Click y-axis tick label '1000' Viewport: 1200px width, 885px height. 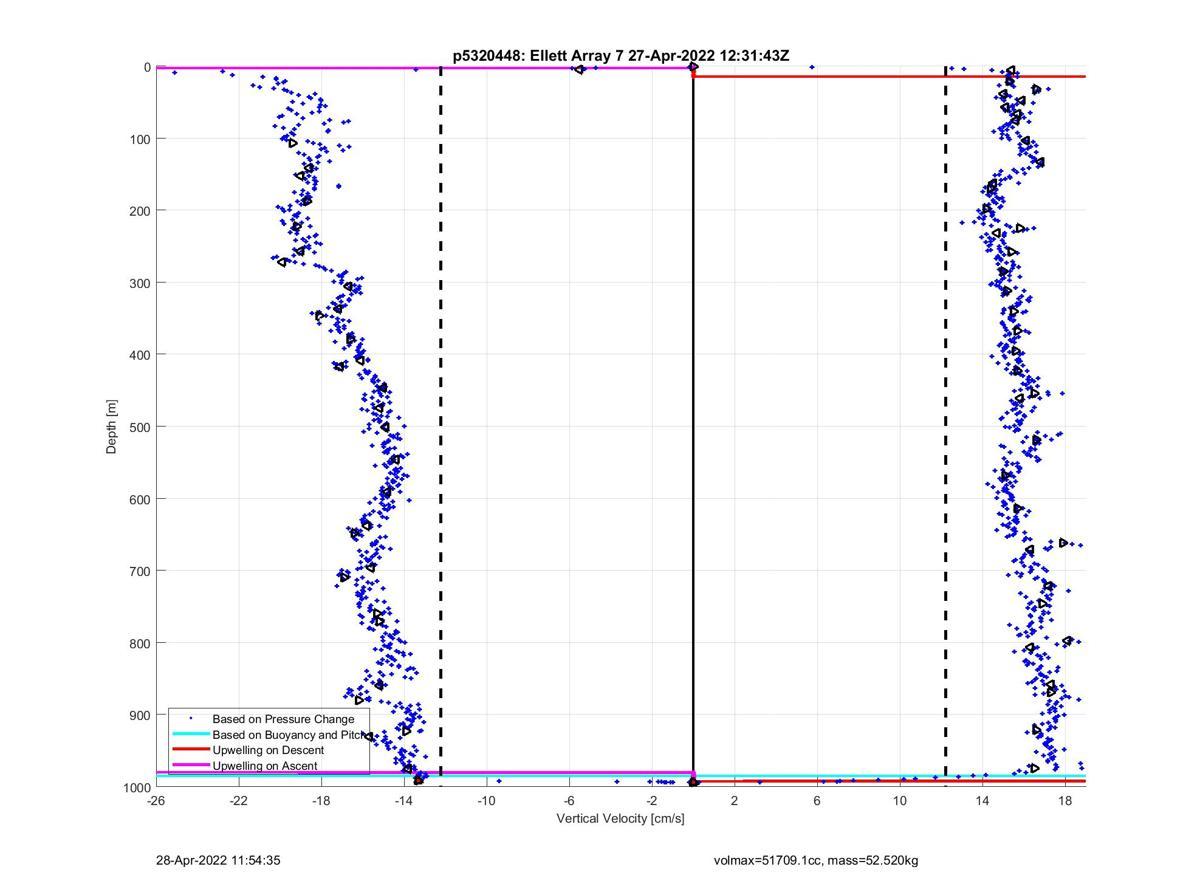click(136, 788)
